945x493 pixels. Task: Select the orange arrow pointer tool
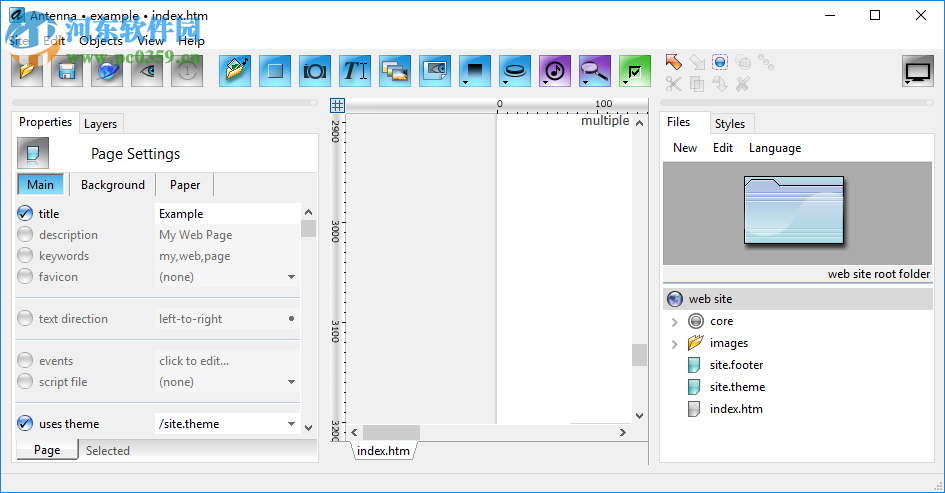674,61
